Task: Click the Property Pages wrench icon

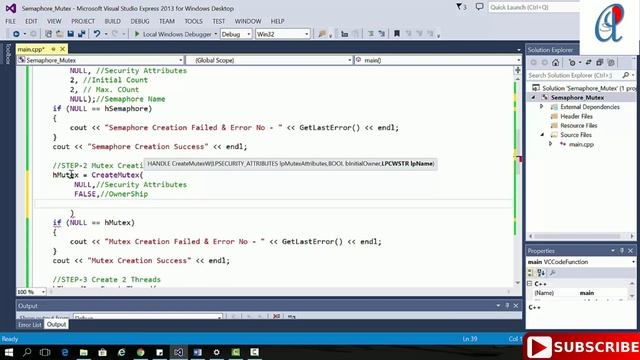Action: click(x=553, y=273)
